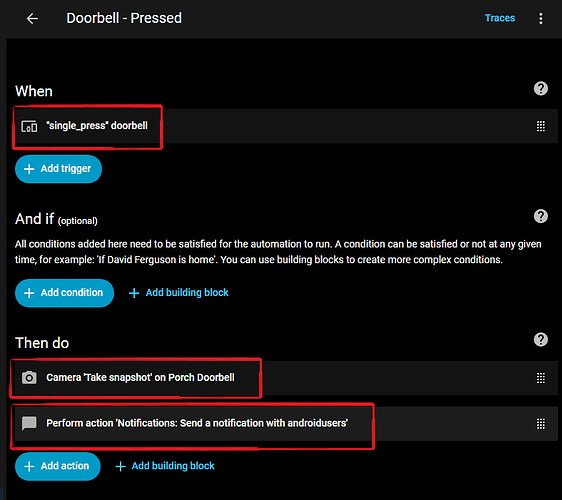This screenshot has width=562, height=500.
Task: Click the Add action button
Action: [58, 466]
